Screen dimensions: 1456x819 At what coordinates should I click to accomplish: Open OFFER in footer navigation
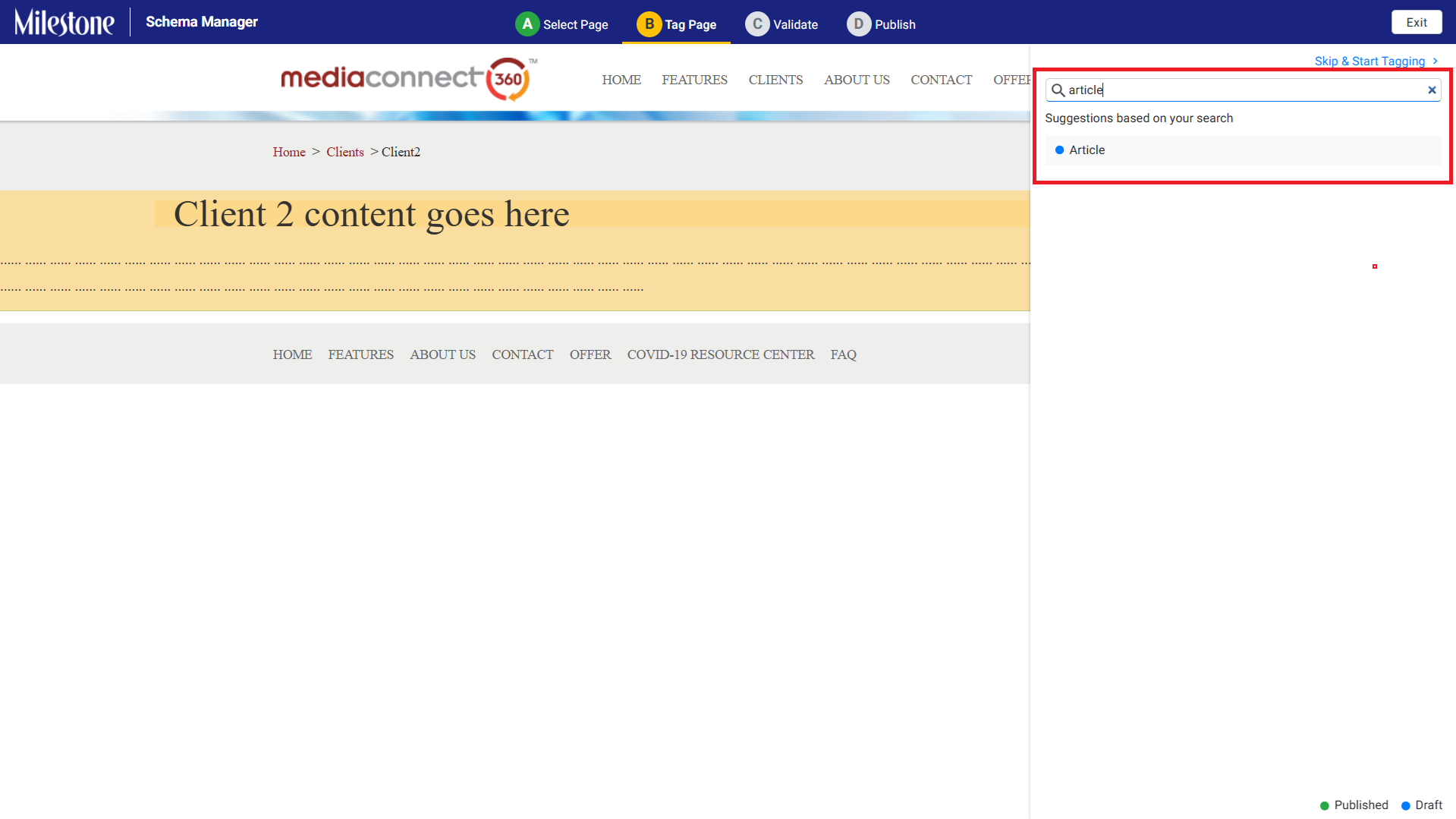tap(590, 354)
